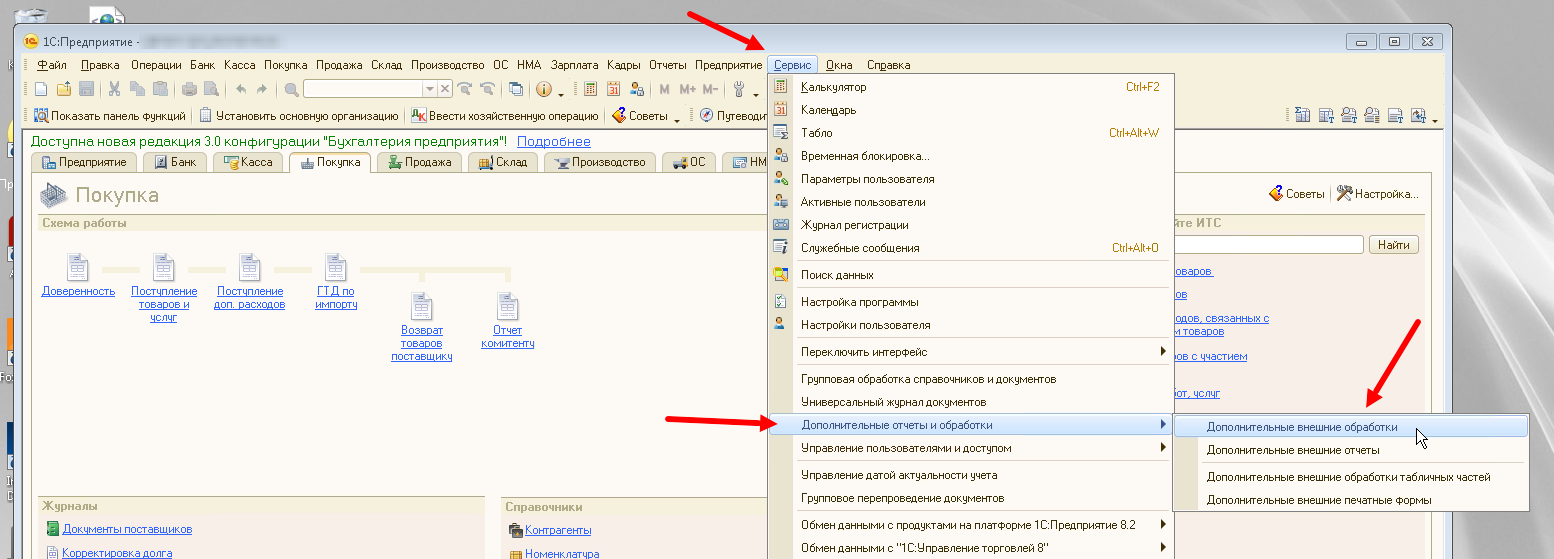This screenshot has height=559, width=1554.
Task: Switch to the Касса tab
Action: click(248, 162)
